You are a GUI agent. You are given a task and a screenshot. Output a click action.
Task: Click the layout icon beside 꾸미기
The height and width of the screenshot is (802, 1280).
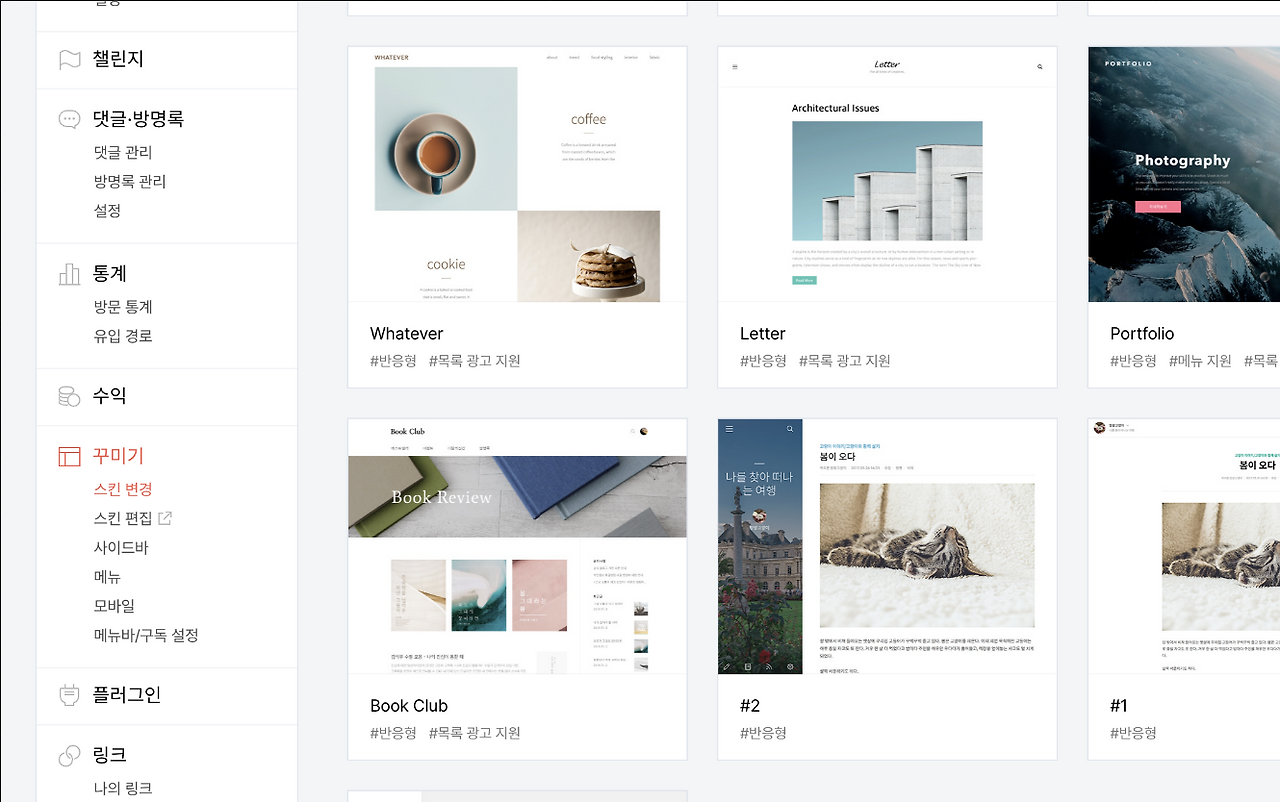[69, 457]
